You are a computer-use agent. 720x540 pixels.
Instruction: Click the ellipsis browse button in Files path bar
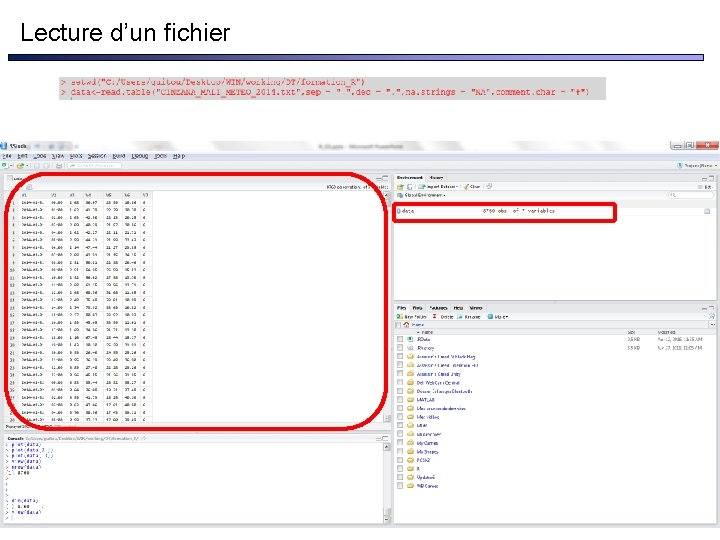tap(712, 325)
